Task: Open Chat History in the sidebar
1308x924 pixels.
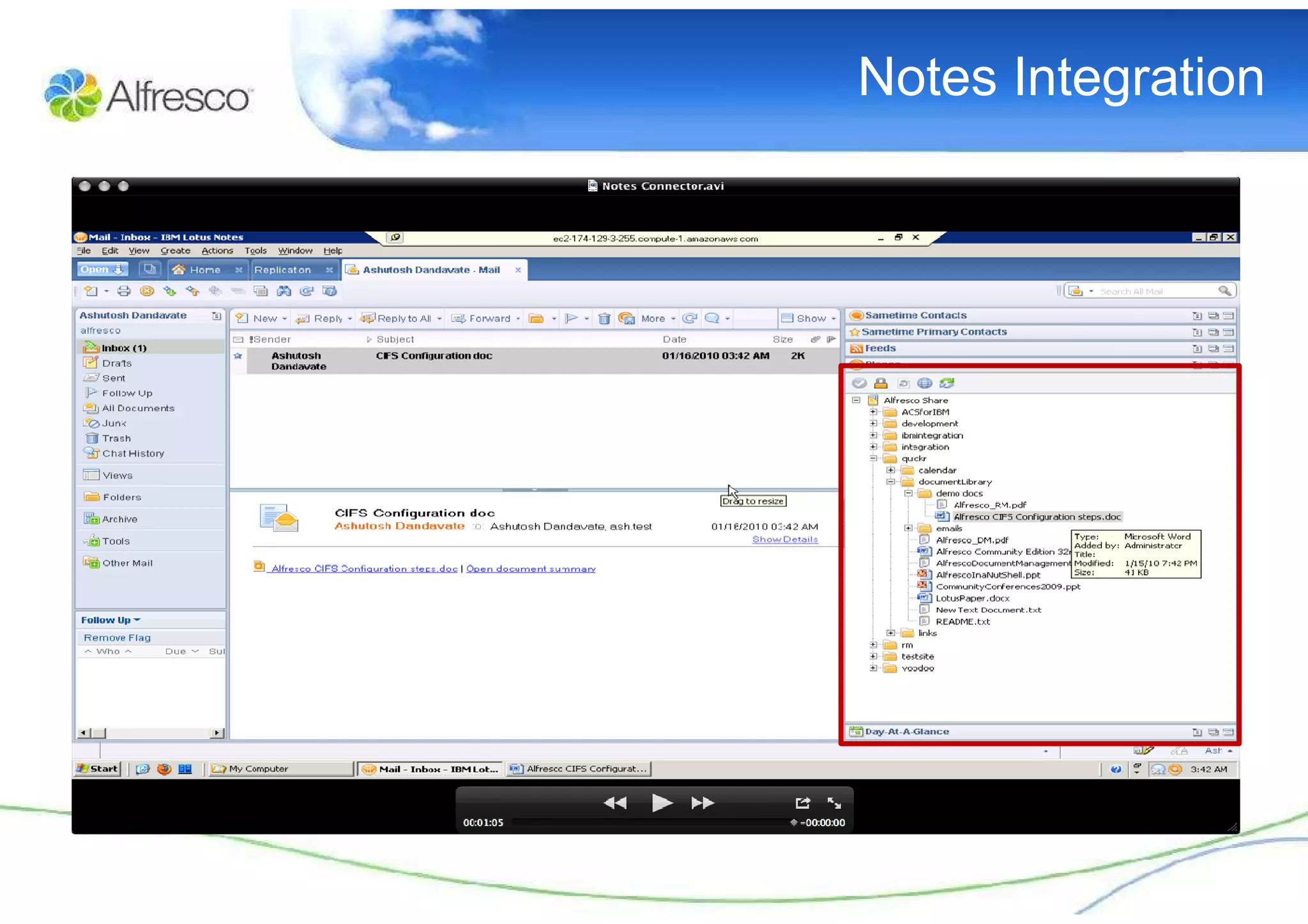Action: click(x=133, y=453)
